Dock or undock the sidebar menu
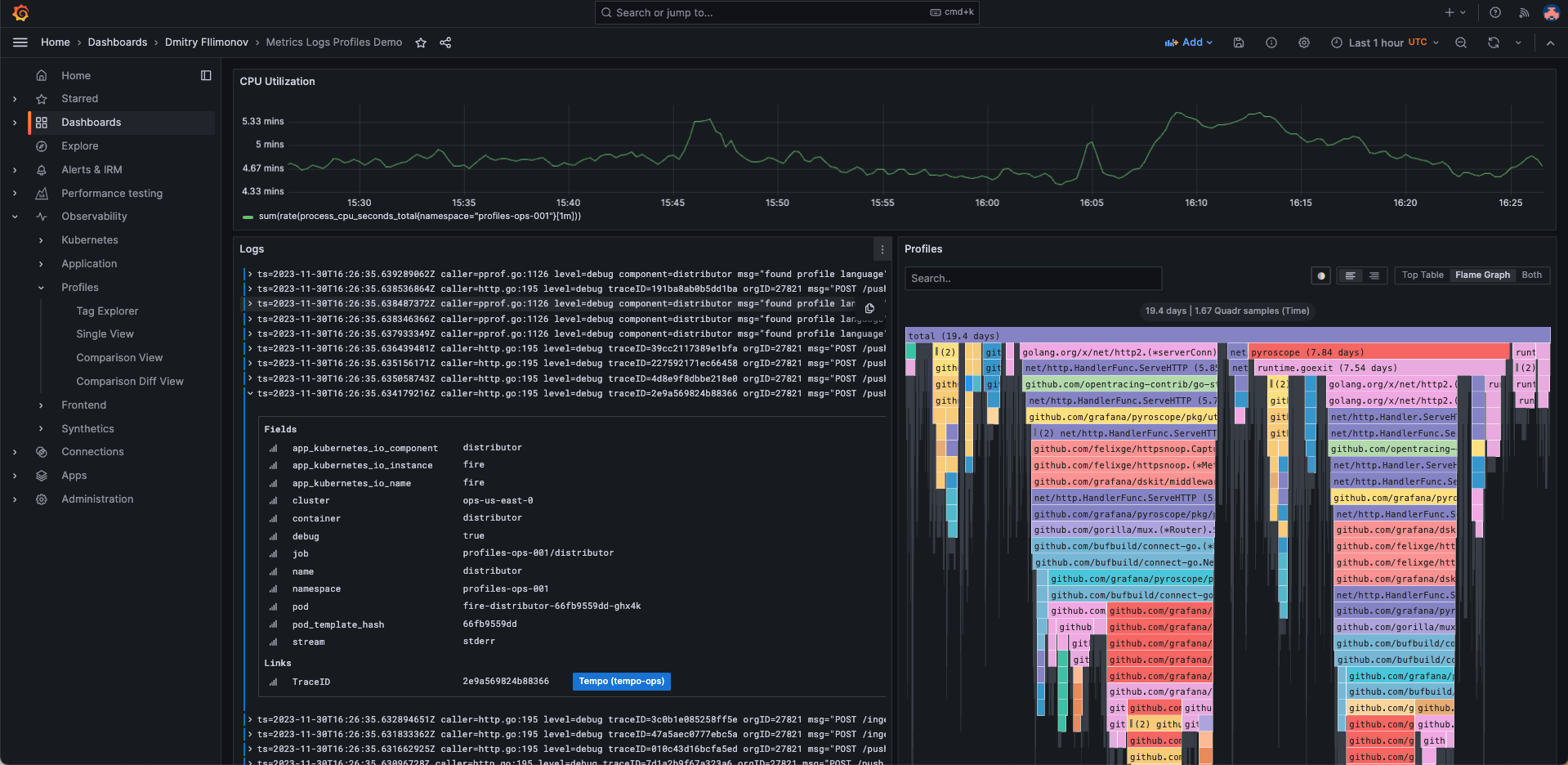 coord(206,75)
